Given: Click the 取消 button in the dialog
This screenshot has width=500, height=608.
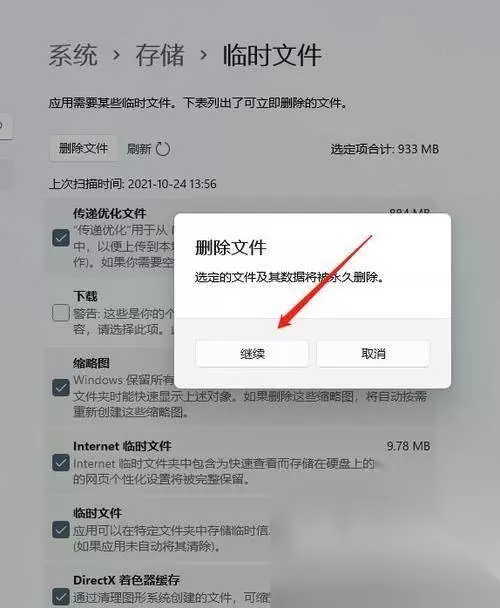Looking at the screenshot, I should click(x=373, y=353).
